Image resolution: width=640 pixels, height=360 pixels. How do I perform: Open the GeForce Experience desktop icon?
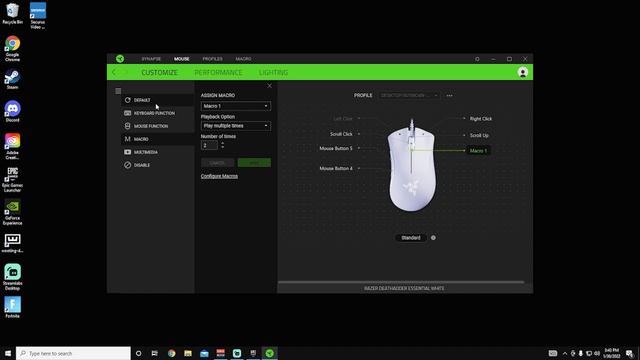click(13, 212)
